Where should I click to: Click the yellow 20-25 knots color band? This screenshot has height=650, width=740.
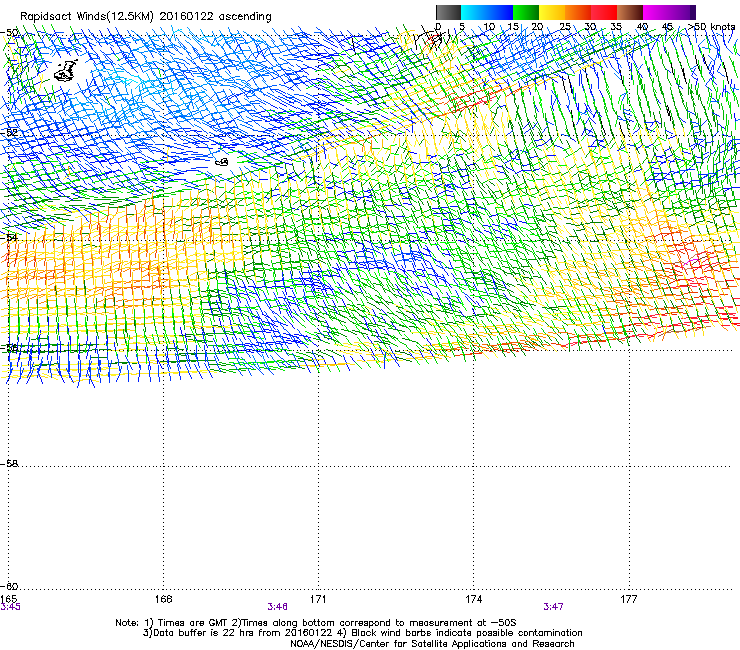click(x=552, y=12)
